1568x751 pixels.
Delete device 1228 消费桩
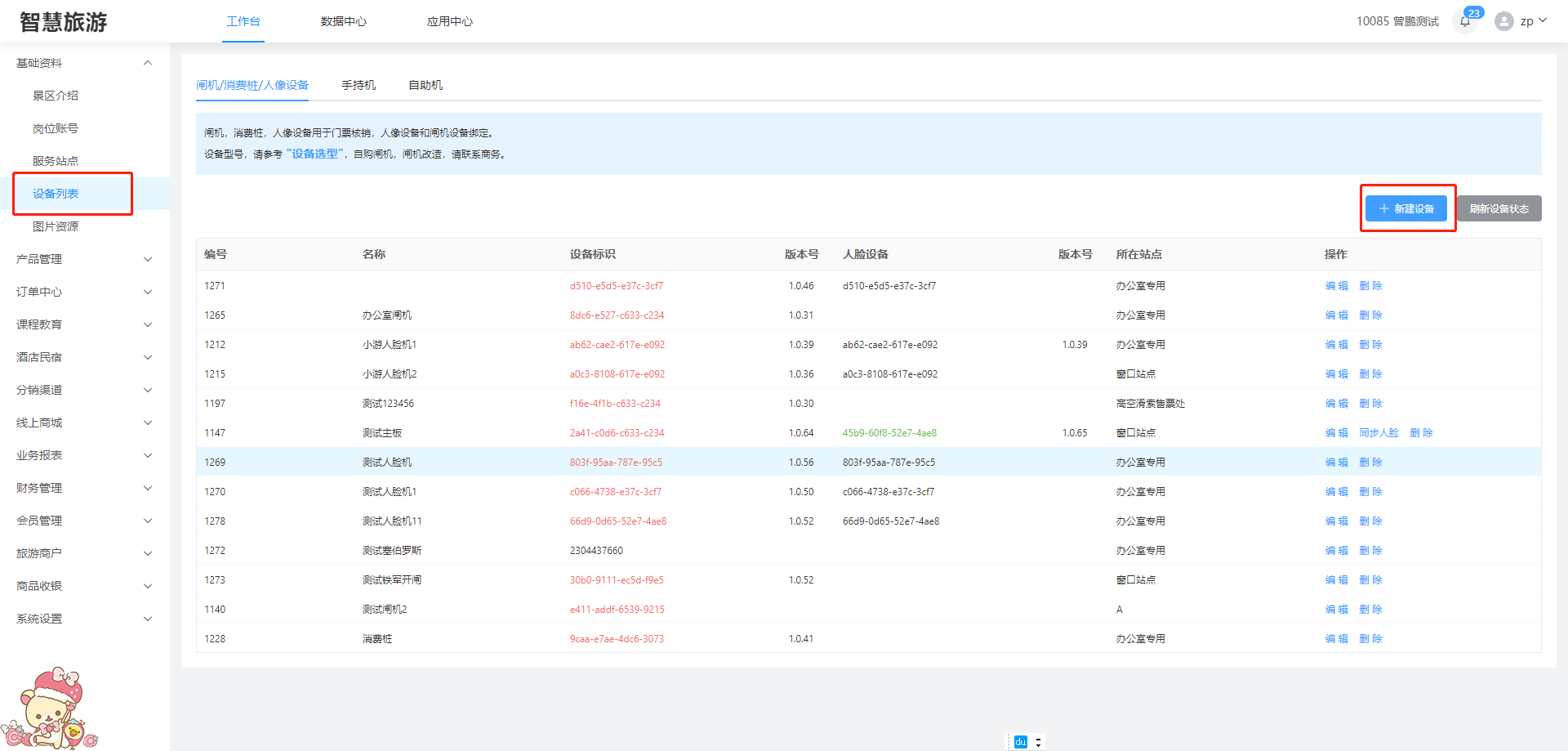pos(1370,639)
